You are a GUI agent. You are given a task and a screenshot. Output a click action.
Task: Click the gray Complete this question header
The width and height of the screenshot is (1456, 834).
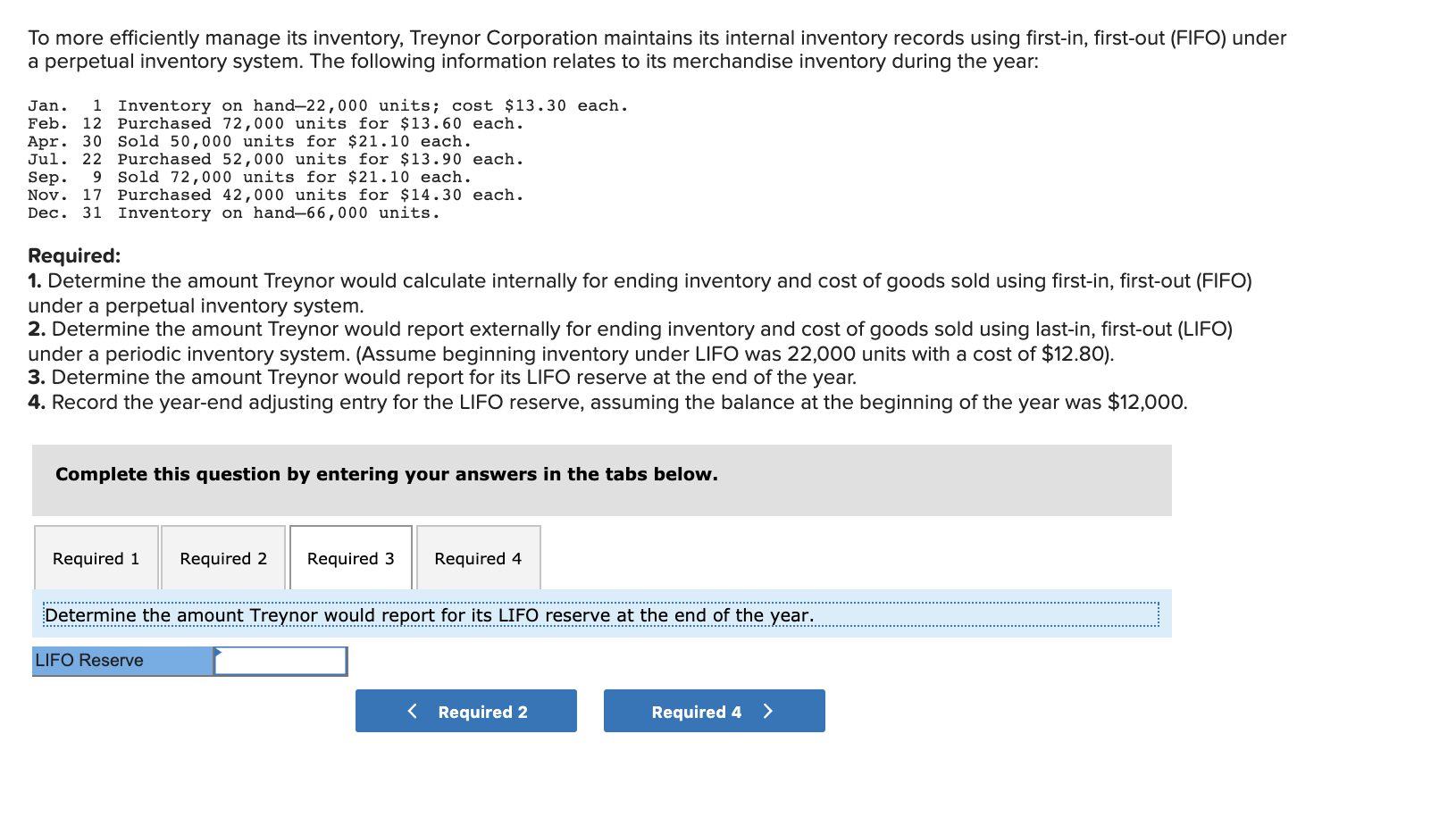click(x=386, y=474)
